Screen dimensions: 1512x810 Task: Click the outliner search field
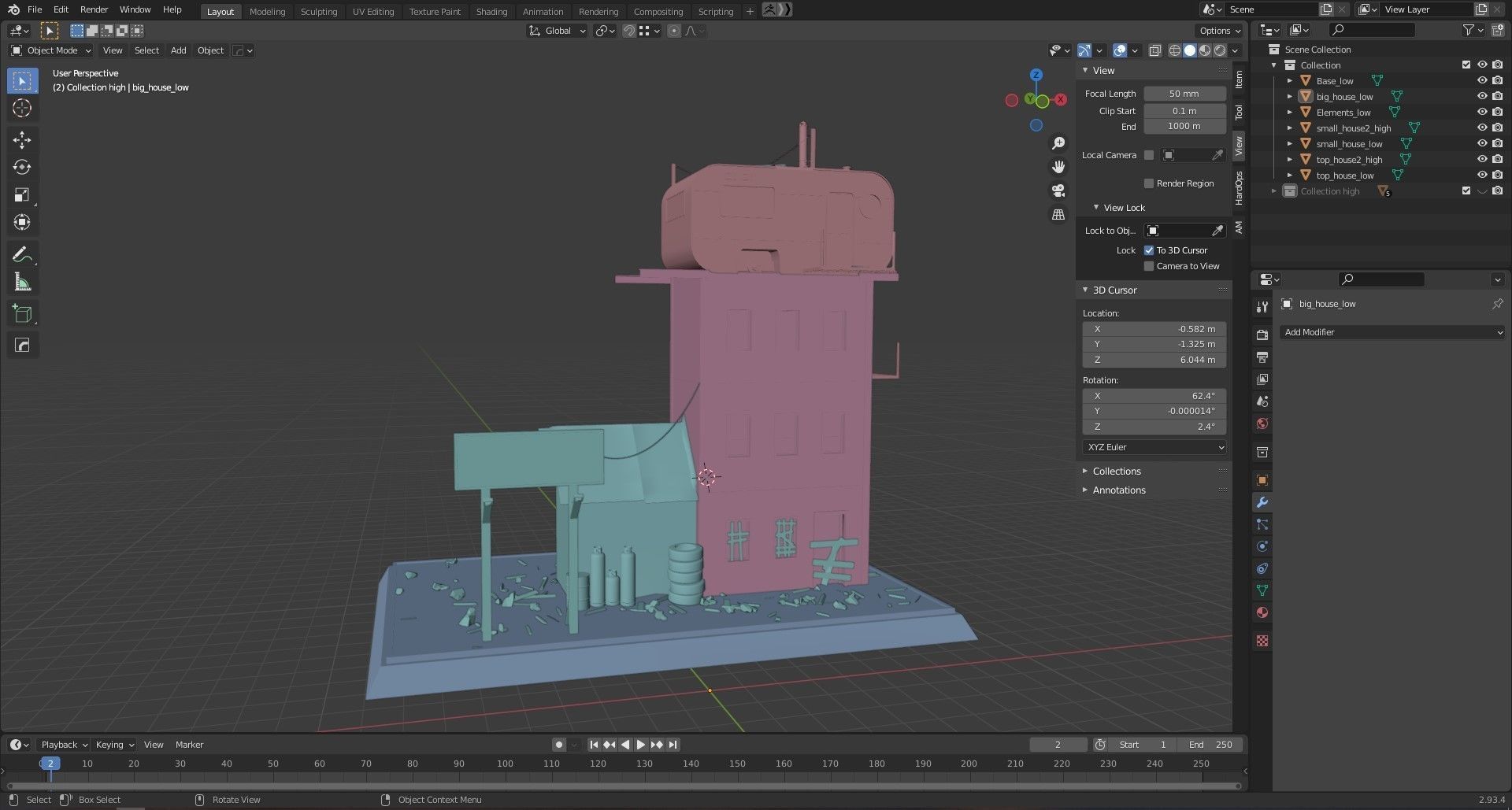point(1371,30)
